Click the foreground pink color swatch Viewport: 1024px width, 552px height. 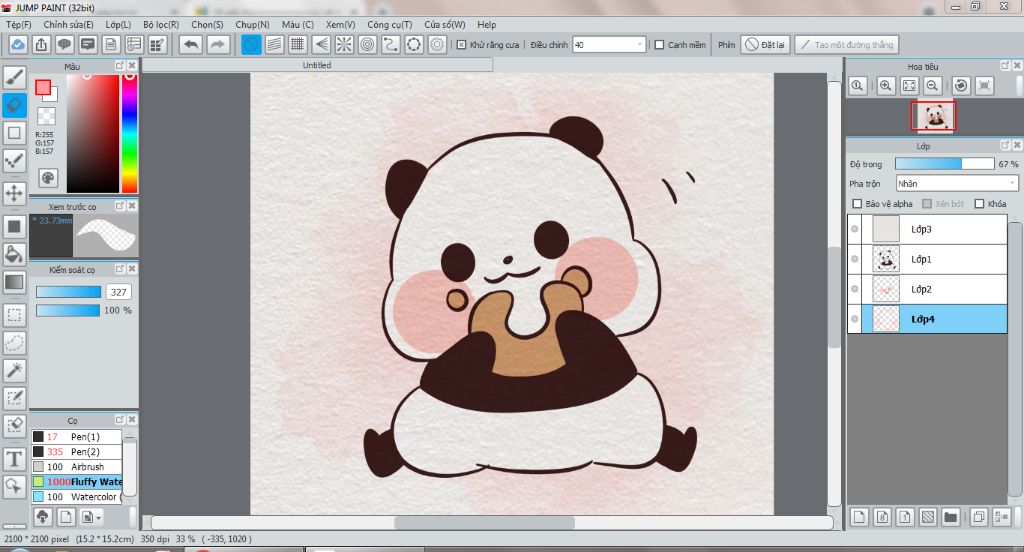[43, 87]
